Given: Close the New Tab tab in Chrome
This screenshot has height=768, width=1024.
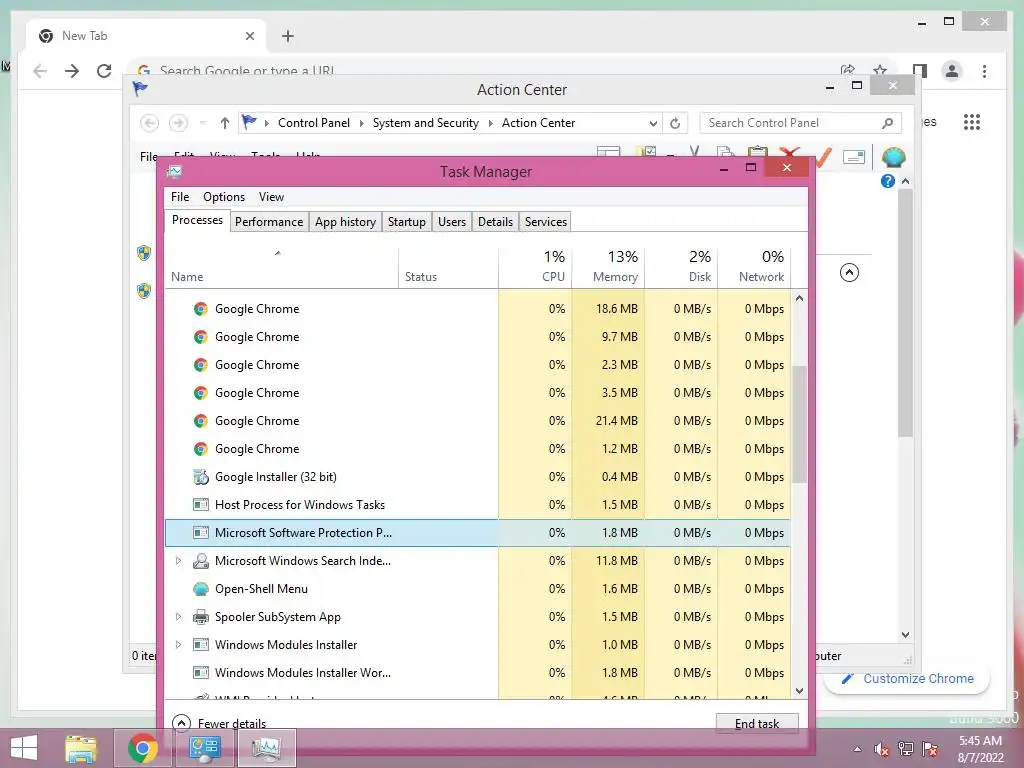Looking at the screenshot, I should [249, 36].
